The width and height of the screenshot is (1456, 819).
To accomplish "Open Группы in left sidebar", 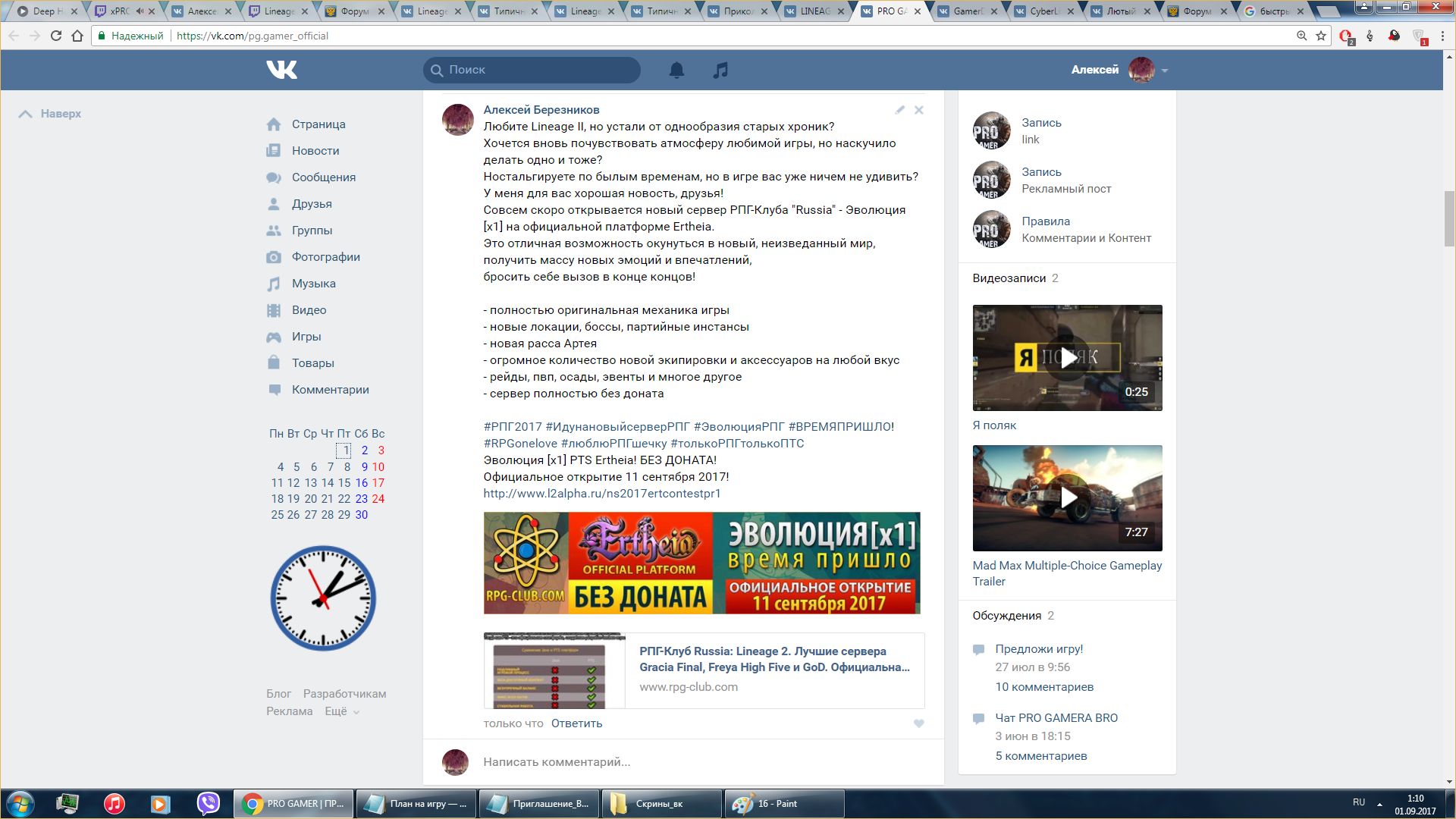I will (312, 231).
